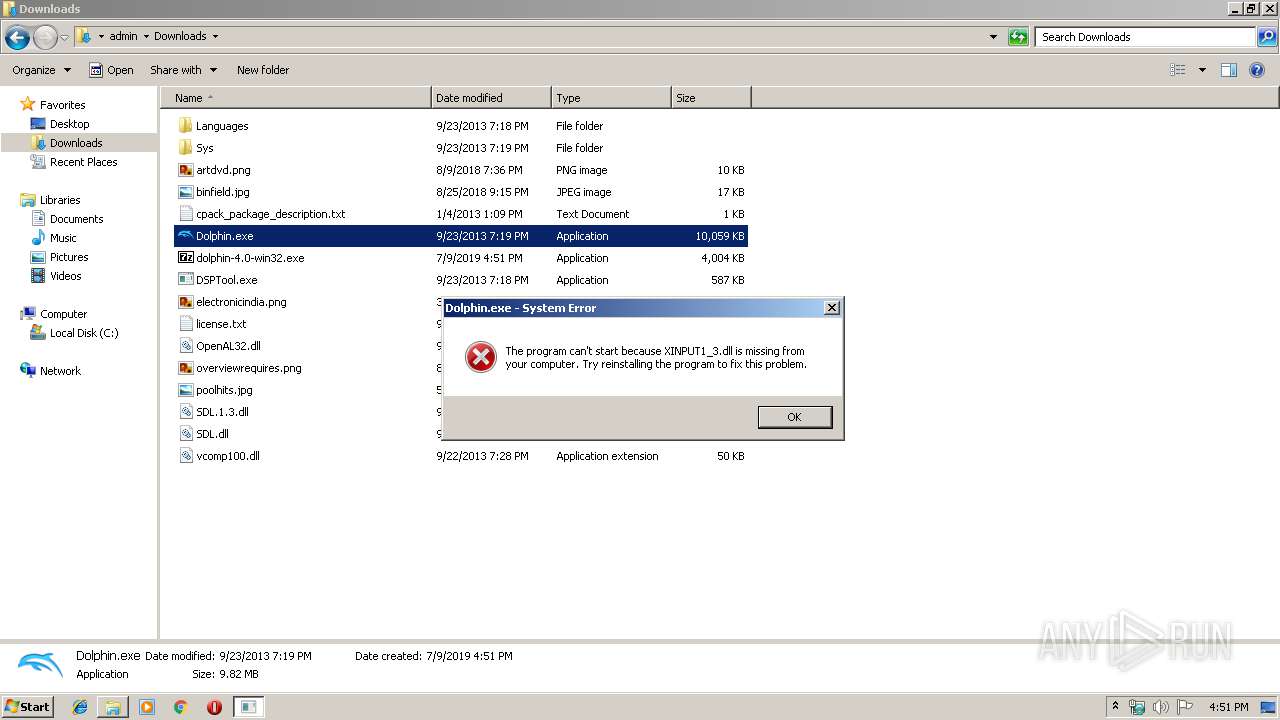Click the Forward navigation arrow

(x=45, y=38)
